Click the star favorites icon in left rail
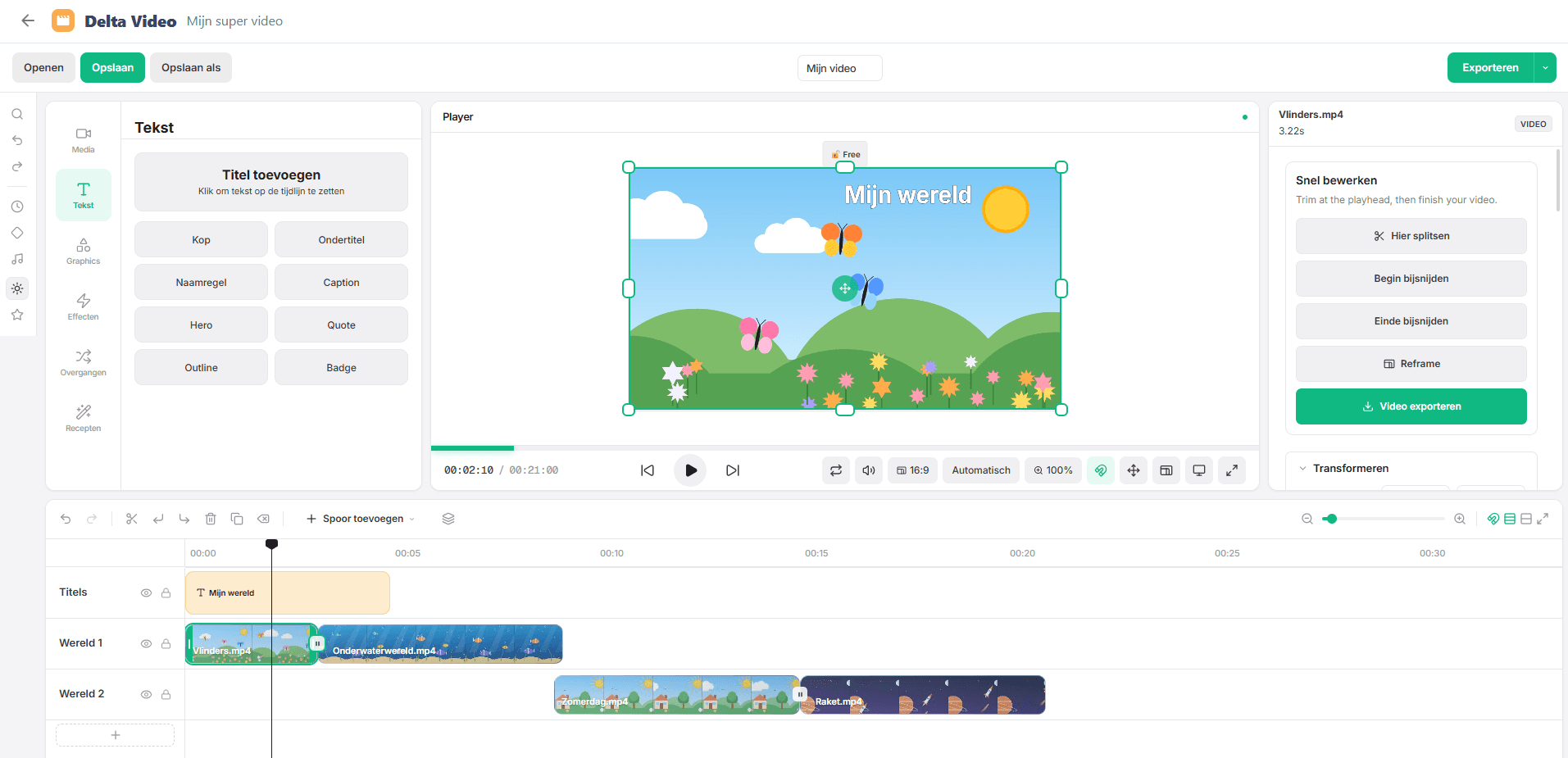Screen dimensions: 1568x758 pyautogui.click(x=17, y=315)
